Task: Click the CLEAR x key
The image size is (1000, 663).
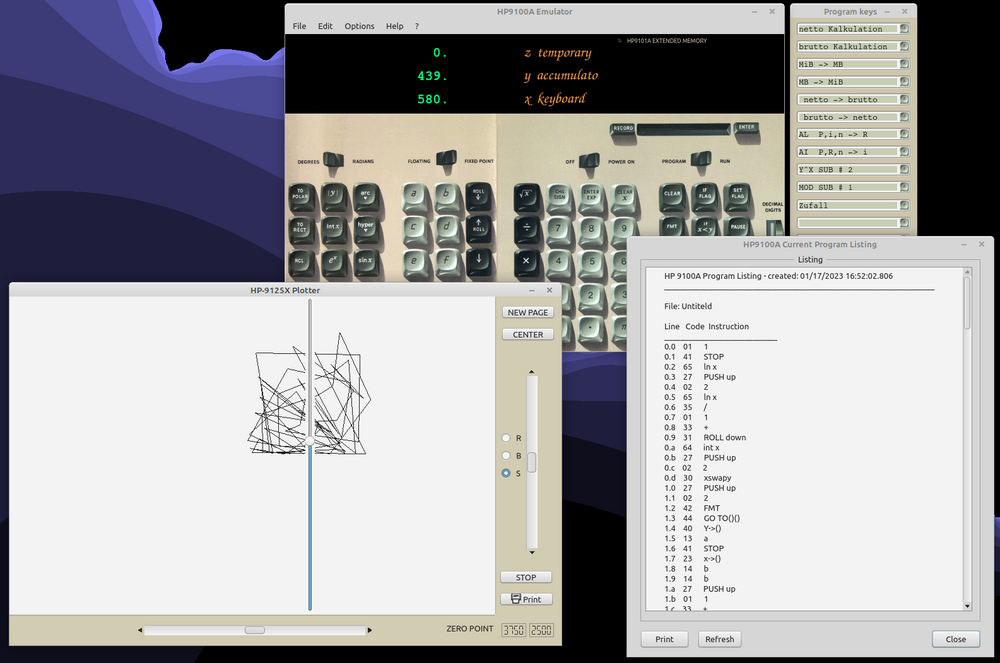Action: click(x=625, y=198)
